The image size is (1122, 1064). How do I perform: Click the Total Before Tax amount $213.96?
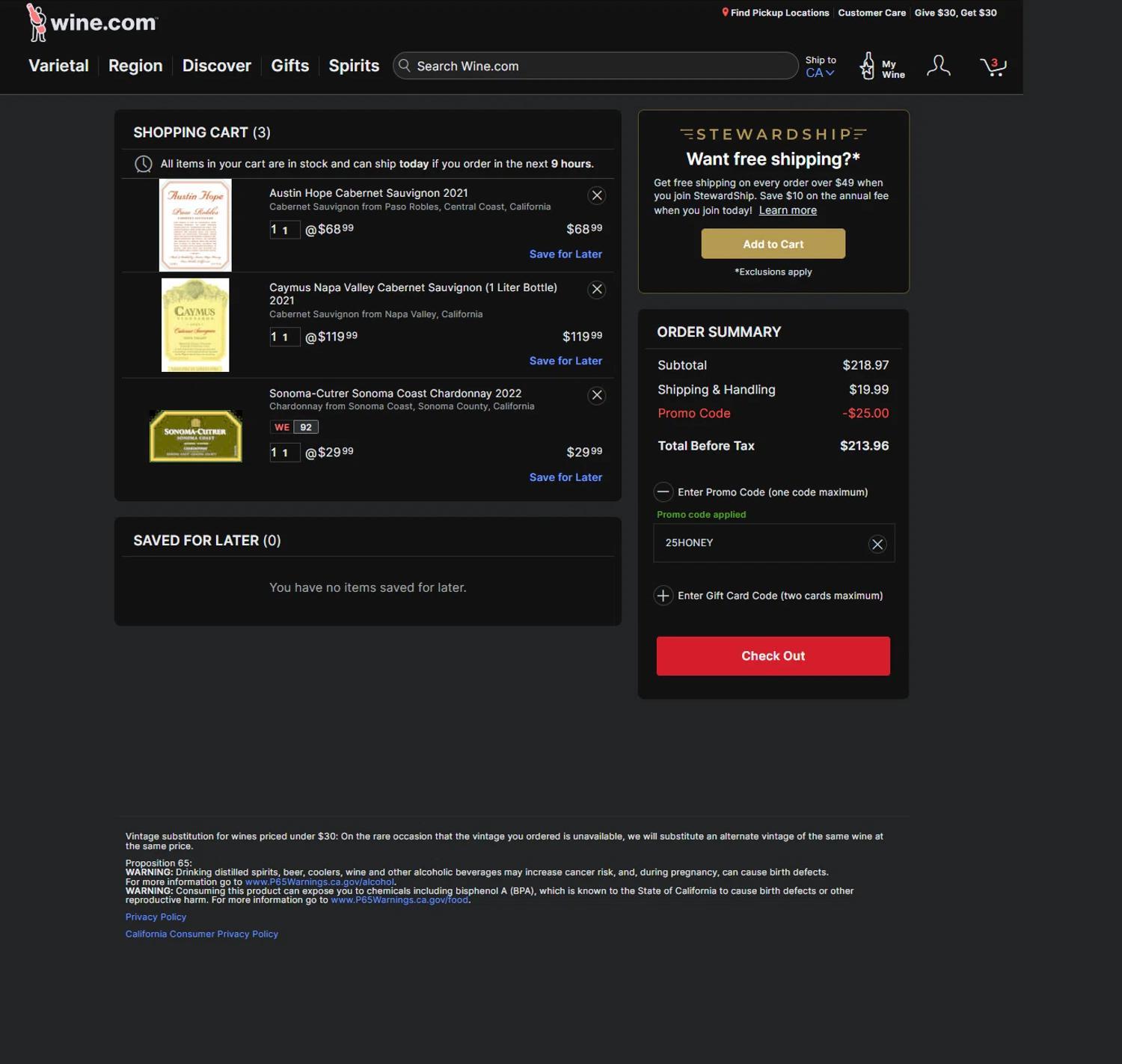pyautogui.click(x=864, y=446)
